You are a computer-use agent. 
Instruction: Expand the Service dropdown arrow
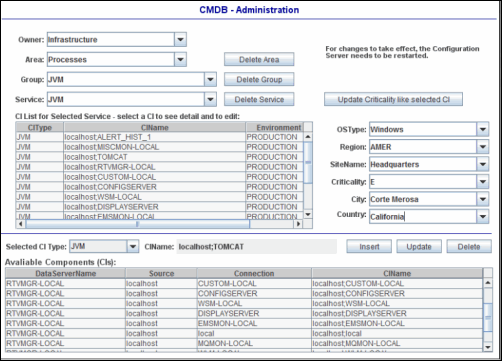pos(210,99)
